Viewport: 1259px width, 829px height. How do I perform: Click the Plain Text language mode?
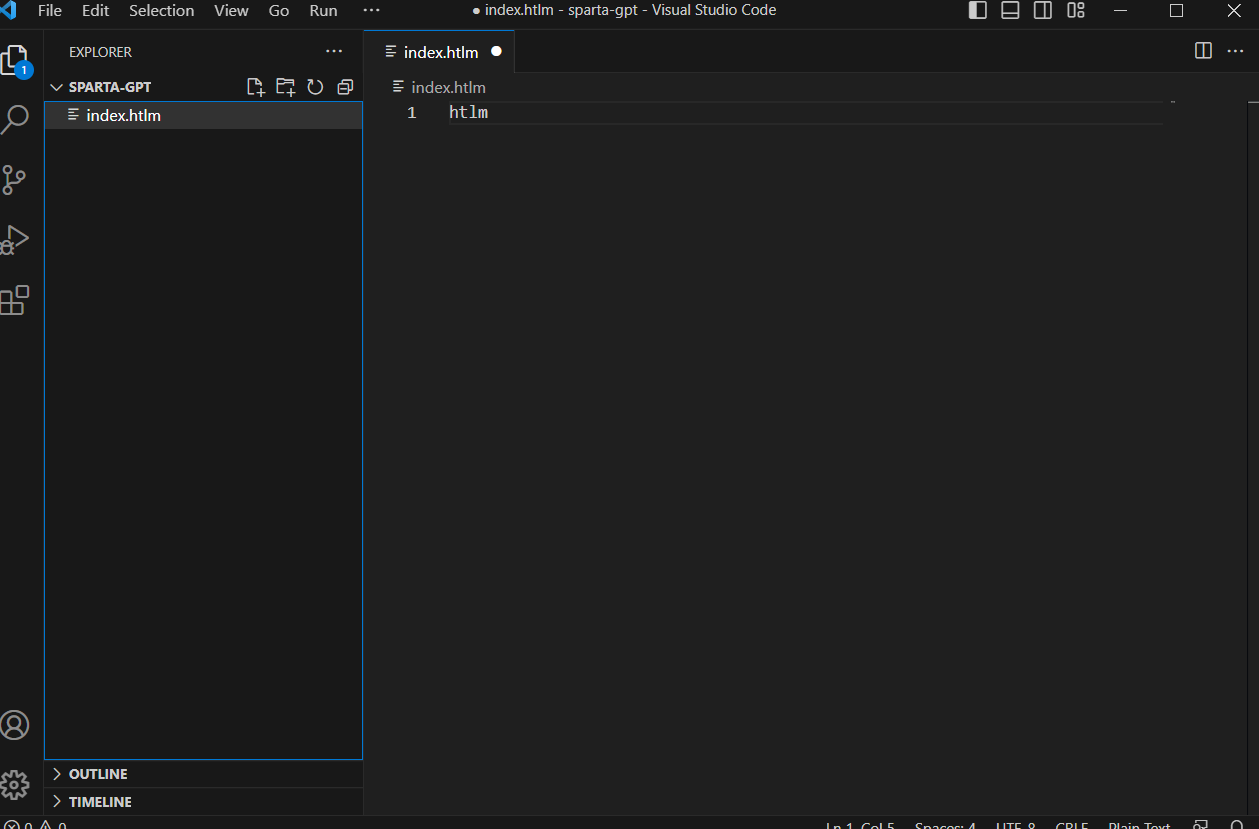[x=1139, y=825]
